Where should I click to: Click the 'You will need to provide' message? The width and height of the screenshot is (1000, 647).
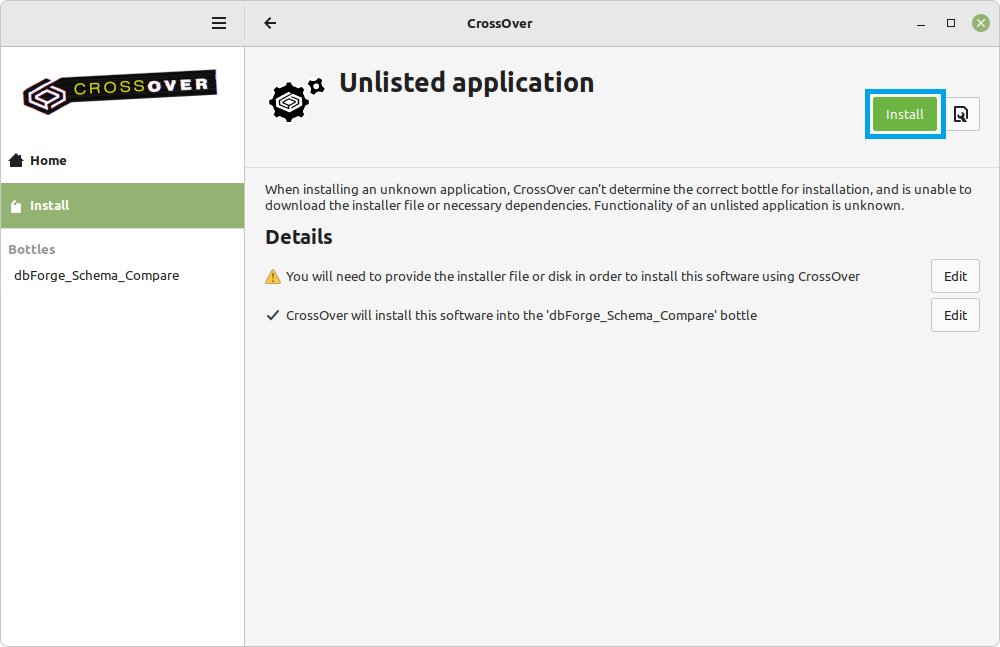point(573,276)
